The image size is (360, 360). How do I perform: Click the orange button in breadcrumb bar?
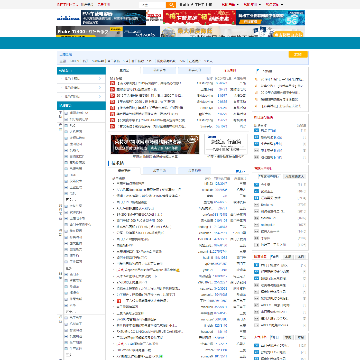298,55
